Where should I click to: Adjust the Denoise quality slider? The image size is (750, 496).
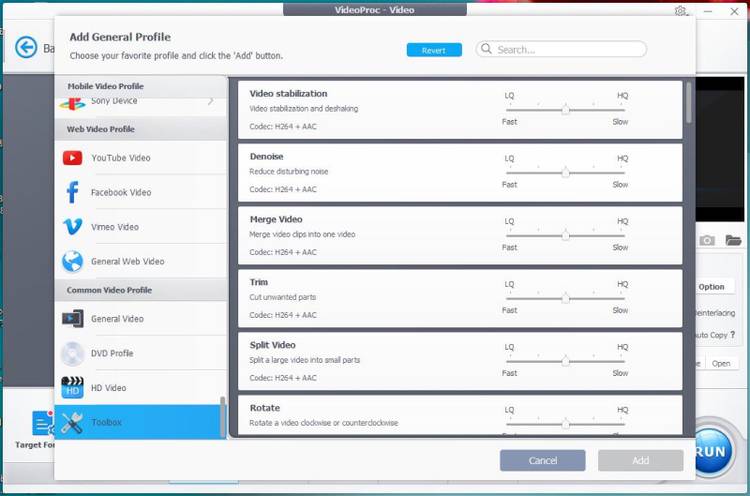pyautogui.click(x=565, y=172)
